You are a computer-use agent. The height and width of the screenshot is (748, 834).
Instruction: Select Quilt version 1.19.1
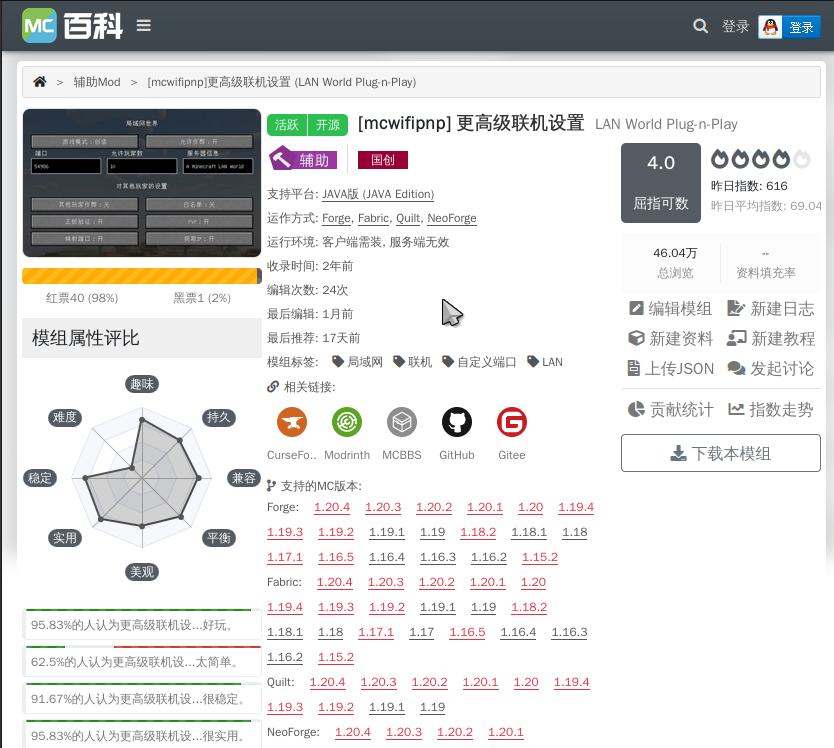(x=387, y=708)
